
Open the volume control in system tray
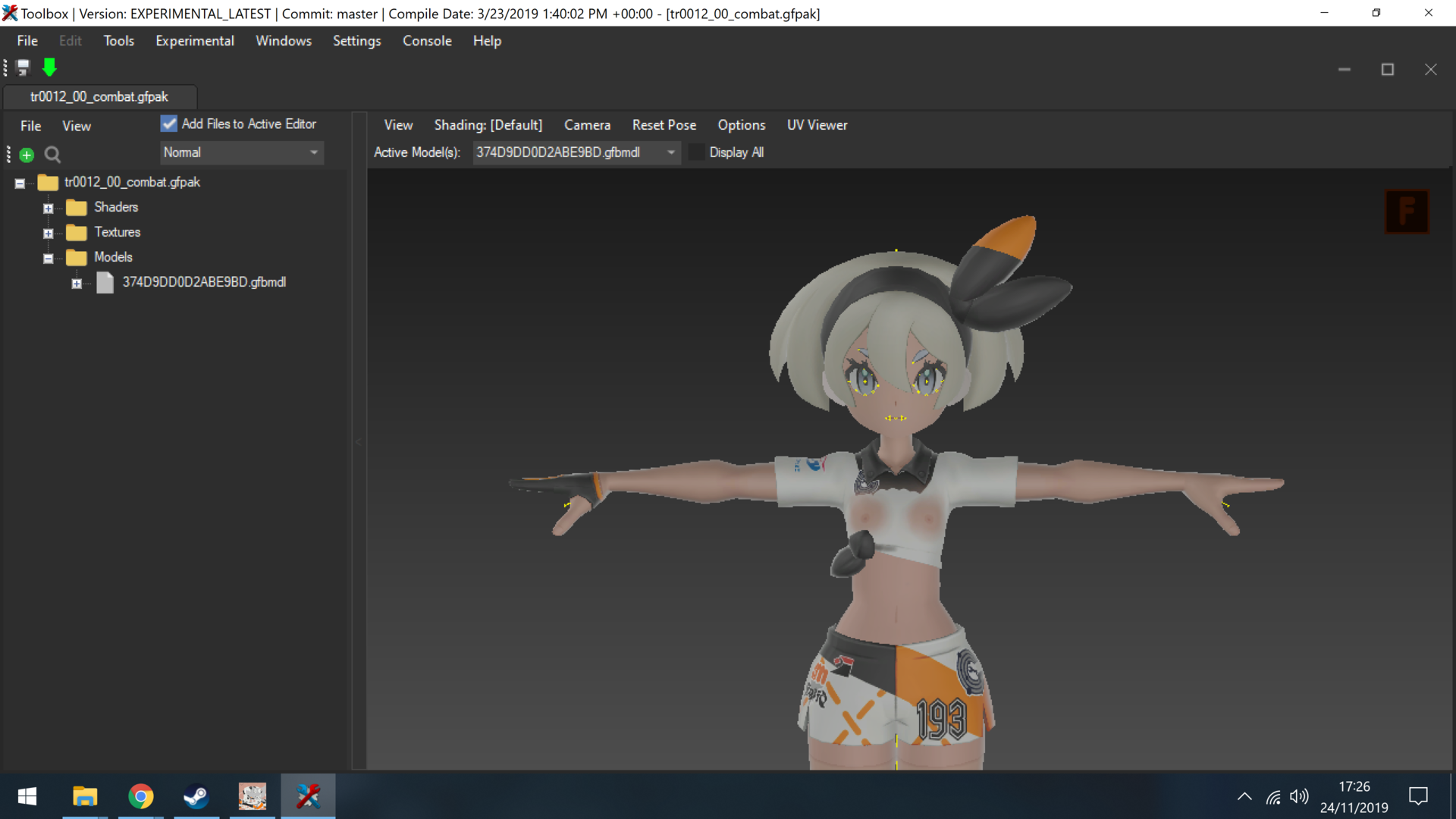1299,796
